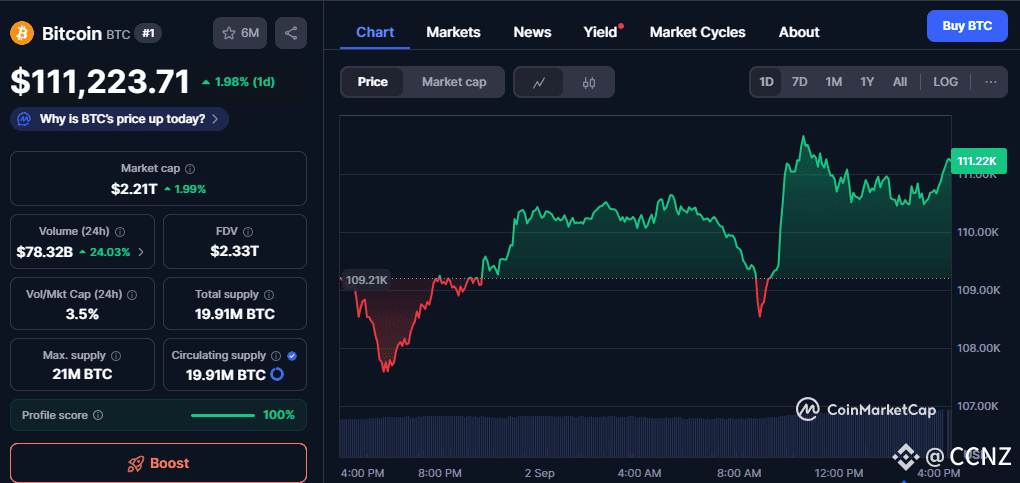The width and height of the screenshot is (1020, 483).
Task: Select Price chart mode
Action: click(x=373, y=82)
